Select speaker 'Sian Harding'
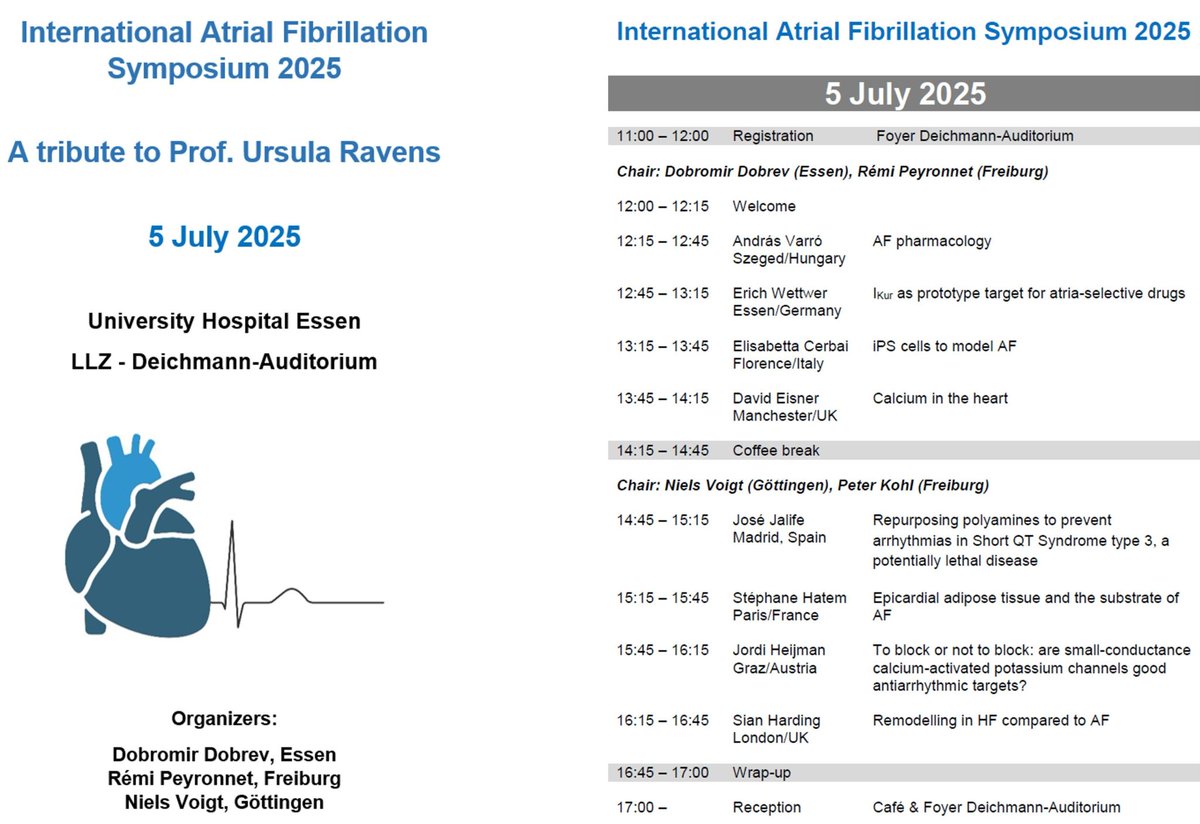The image size is (1200, 824). [x=776, y=720]
